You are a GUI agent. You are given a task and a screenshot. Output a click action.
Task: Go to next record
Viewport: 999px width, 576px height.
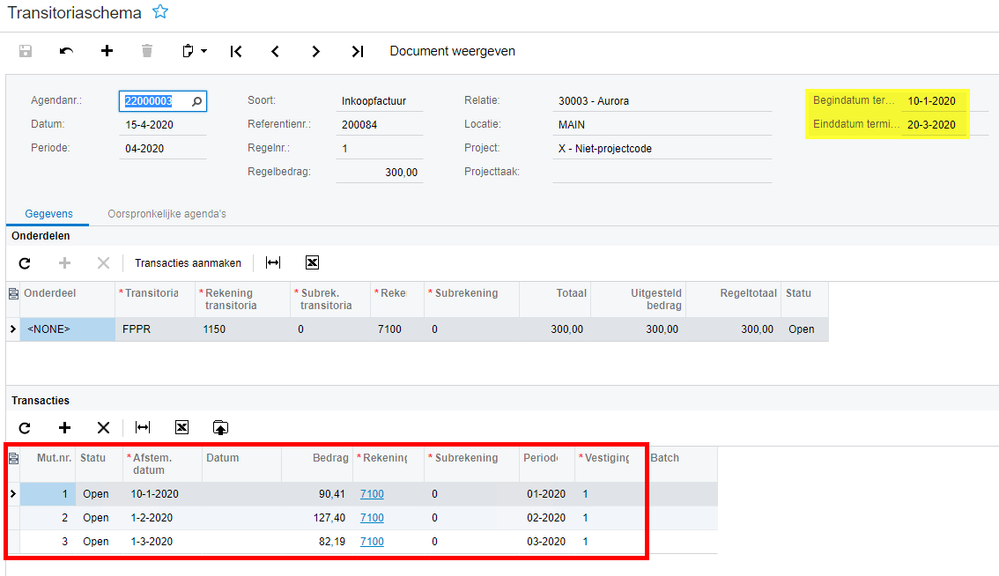point(316,51)
